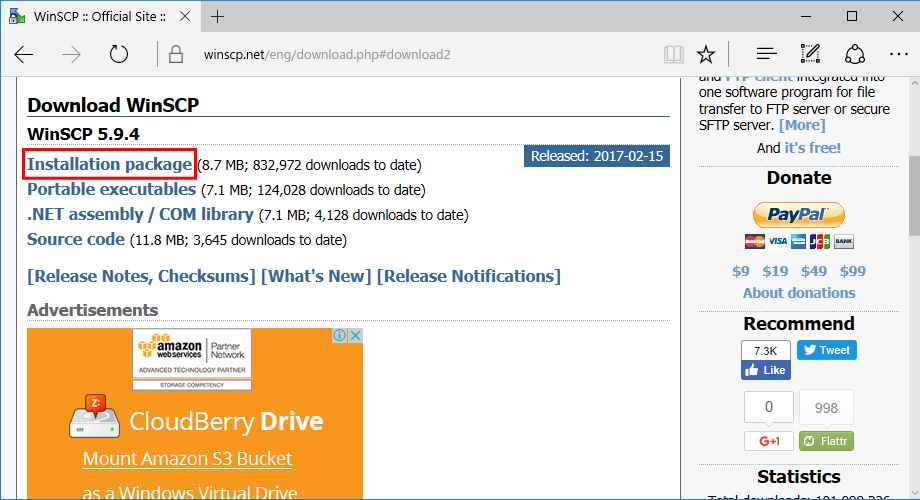This screenshot has height=500, width=920.
Task: Click the 0 Google+ count box
Action: coord(769,407)
